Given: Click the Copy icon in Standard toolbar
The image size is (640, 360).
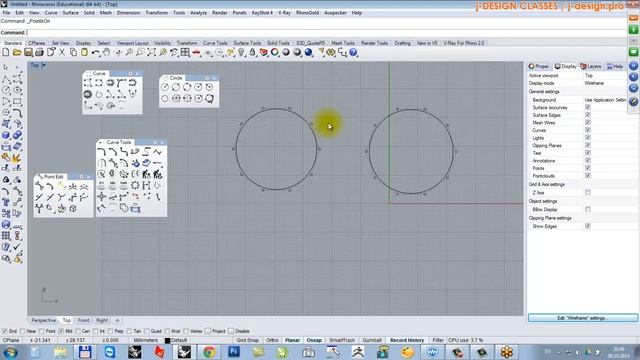Looking at the screenshot, I should tap(73, 52).
